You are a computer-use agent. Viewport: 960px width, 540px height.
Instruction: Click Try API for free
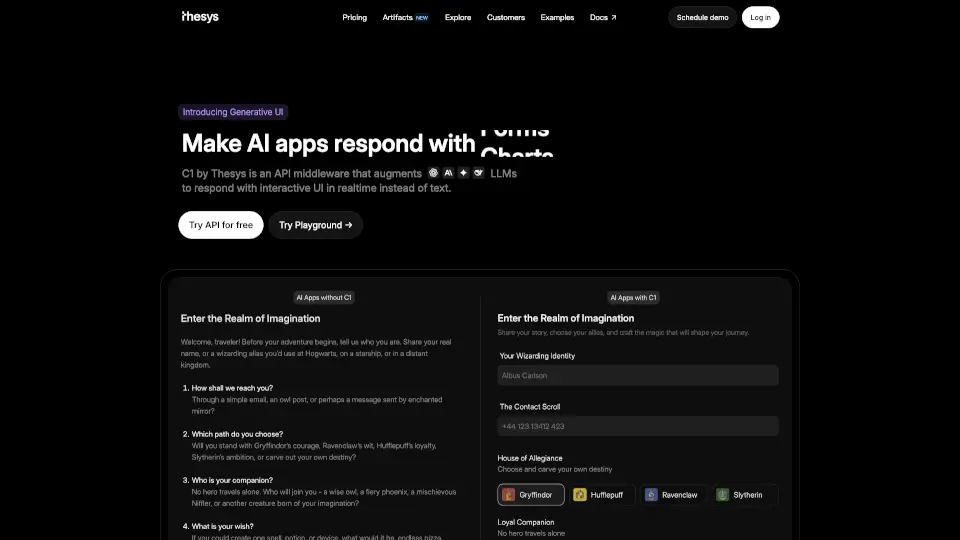[x=221, y=225]
